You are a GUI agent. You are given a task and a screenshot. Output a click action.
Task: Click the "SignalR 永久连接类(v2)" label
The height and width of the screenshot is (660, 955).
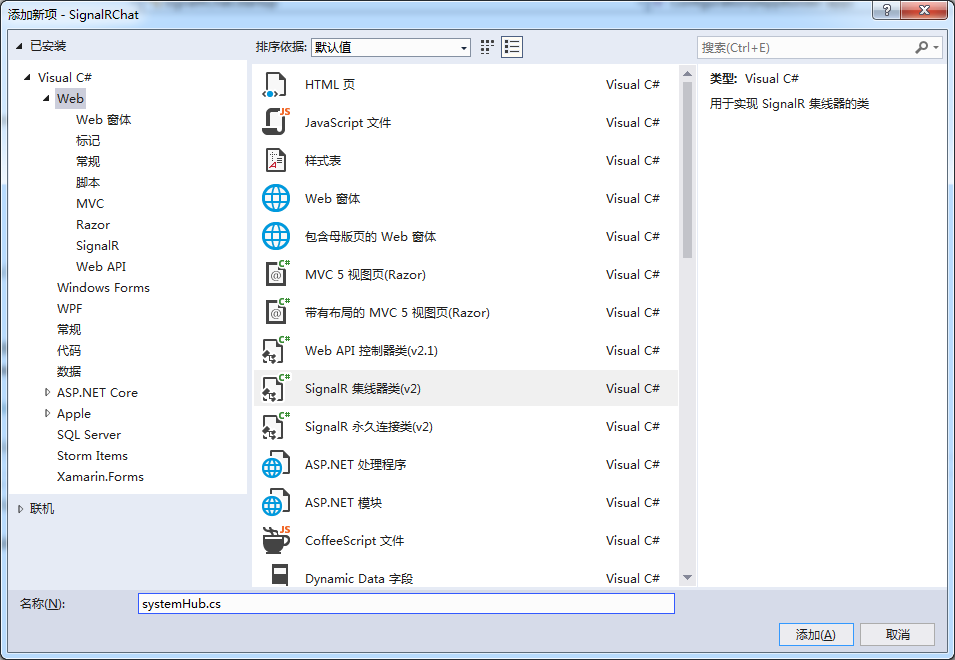pos(368,427)
